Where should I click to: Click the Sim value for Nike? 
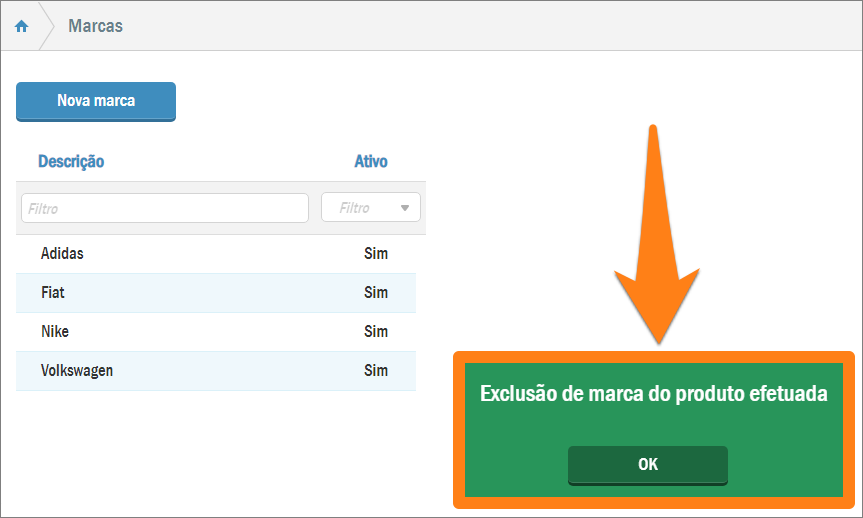376,331
